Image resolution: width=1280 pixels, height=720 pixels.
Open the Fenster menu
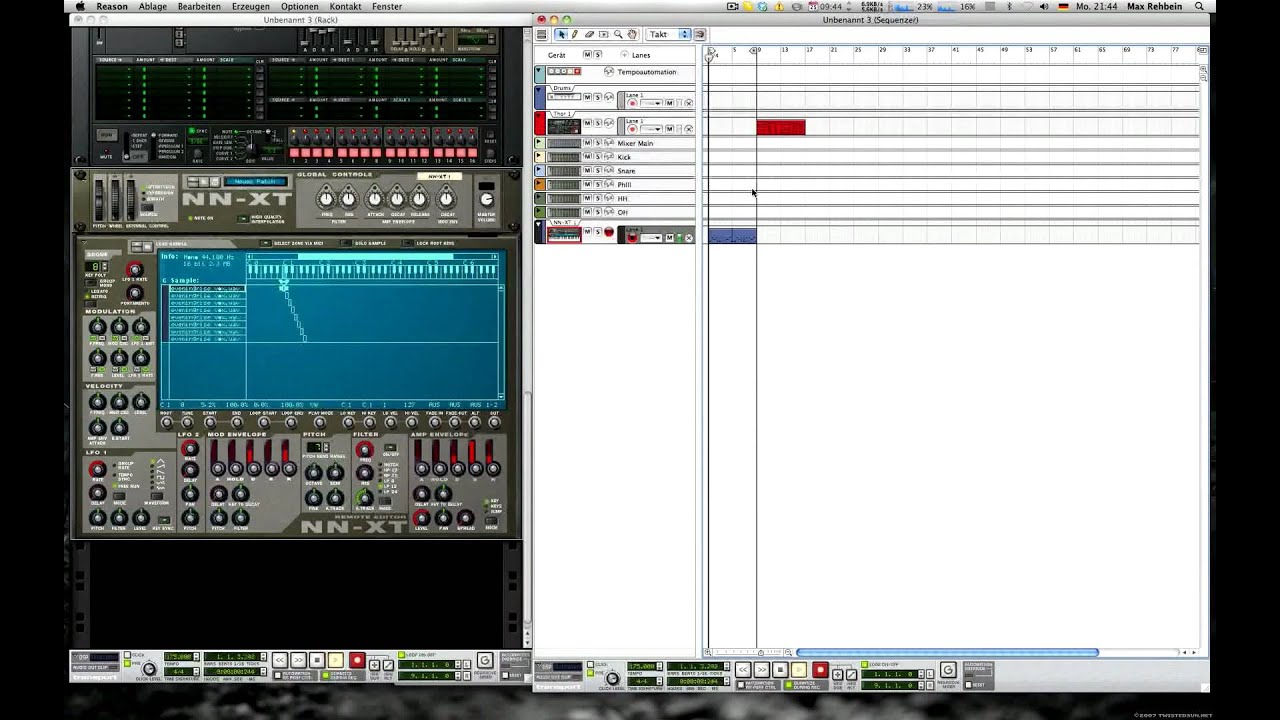tap(387, 6)
